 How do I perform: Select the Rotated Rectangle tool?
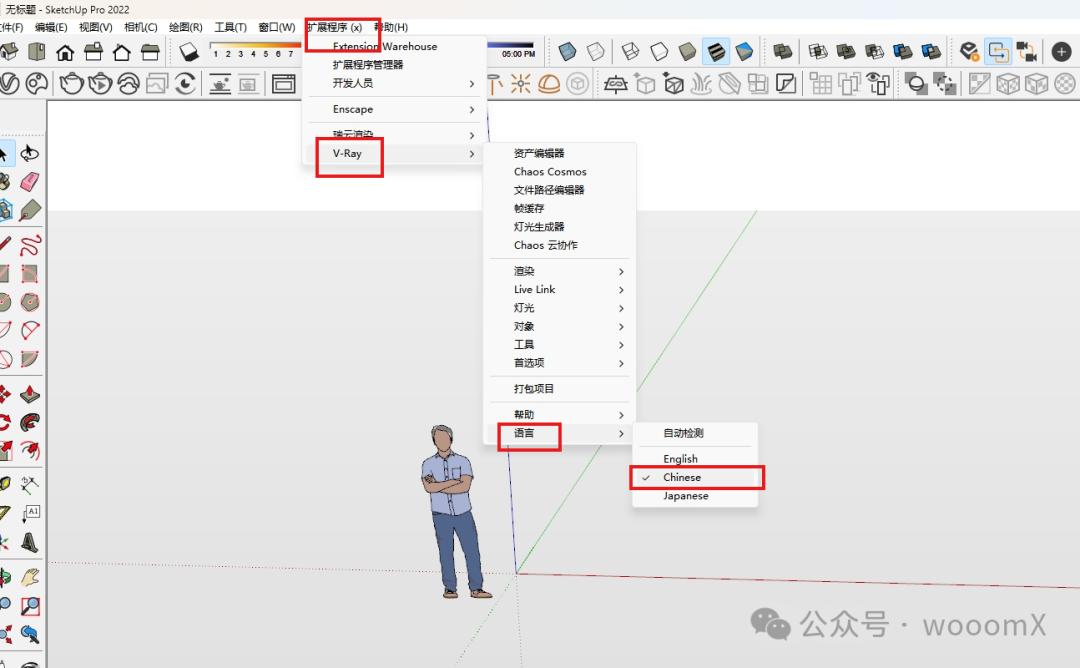point(30,274)
